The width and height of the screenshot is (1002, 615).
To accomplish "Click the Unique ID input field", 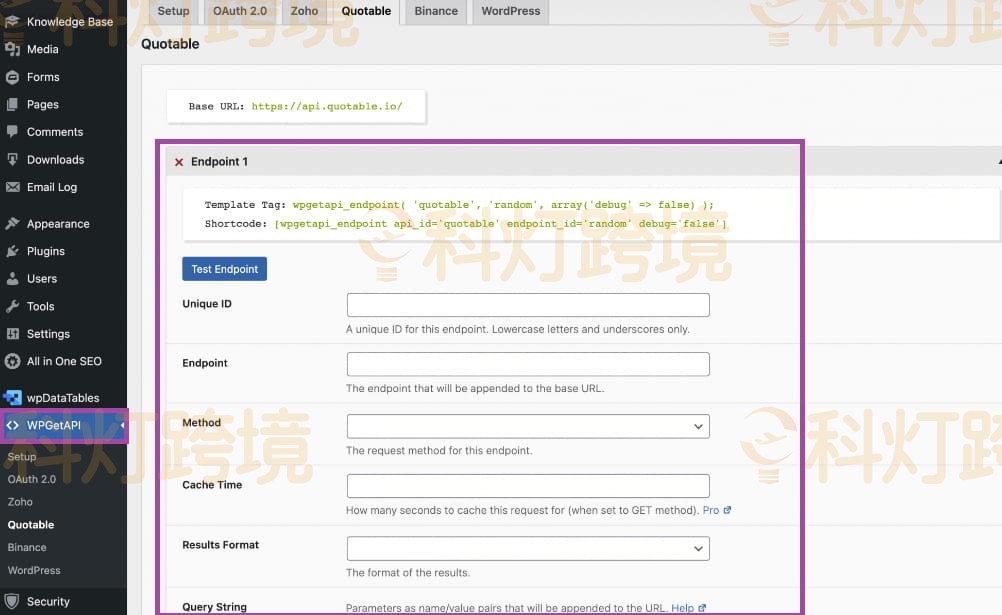I will 528,305.
